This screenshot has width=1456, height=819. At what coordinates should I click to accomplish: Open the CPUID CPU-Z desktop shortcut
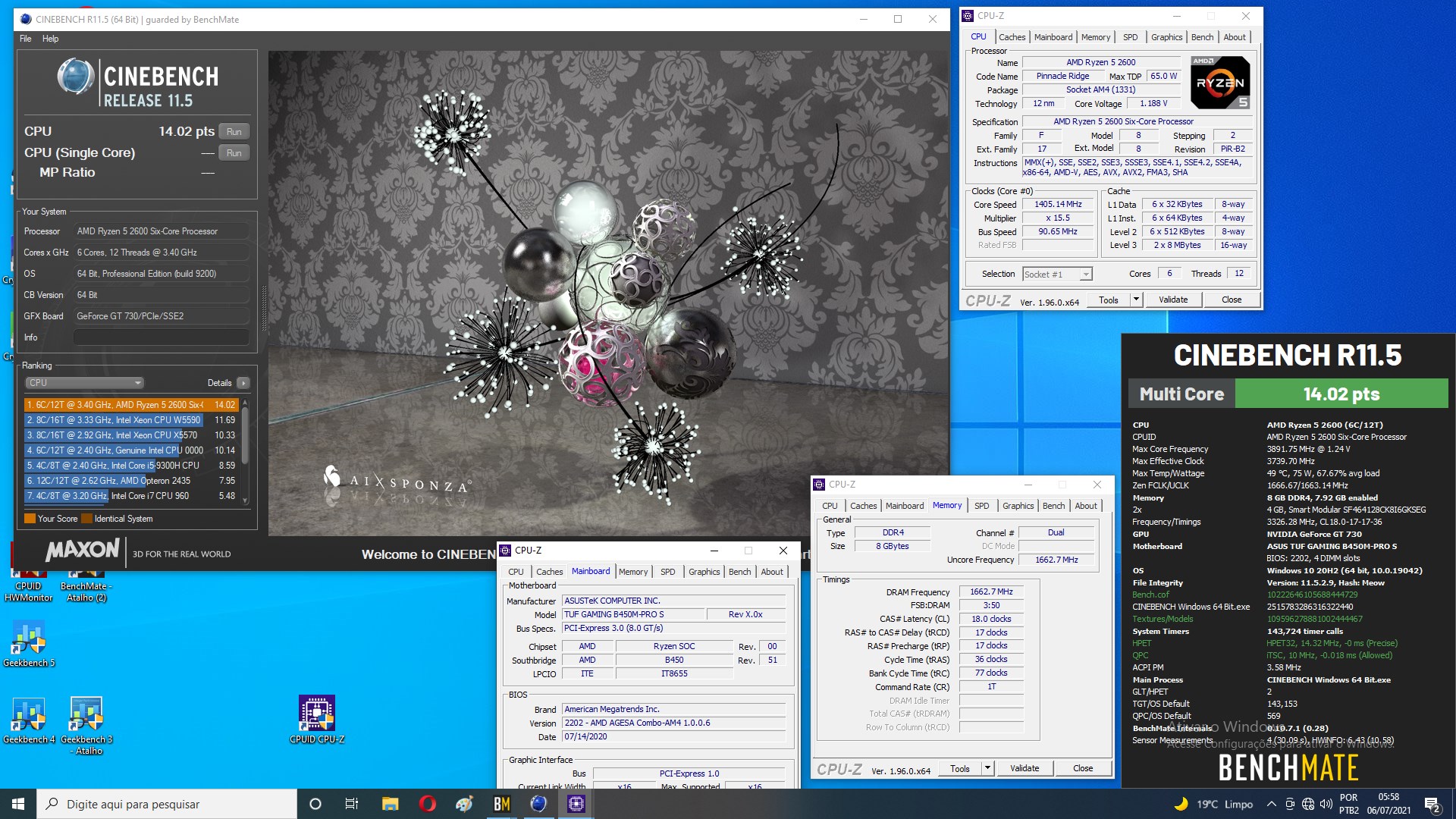pos(317,719)
